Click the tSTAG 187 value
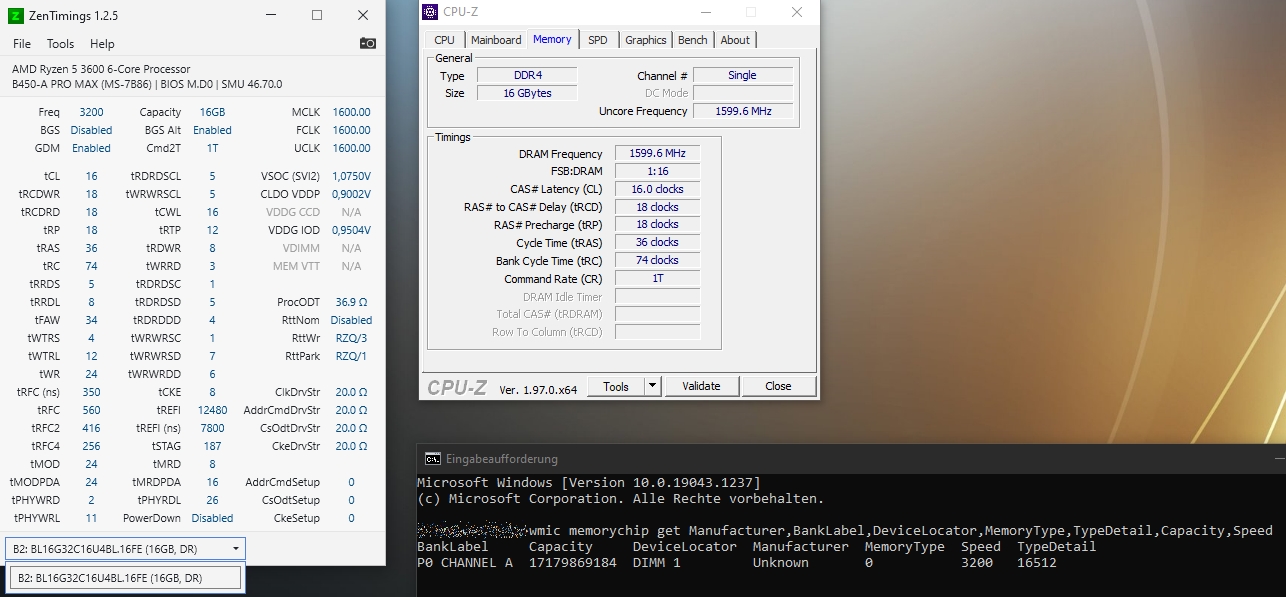The image size is (1286, 597). [x=212, y=446]
